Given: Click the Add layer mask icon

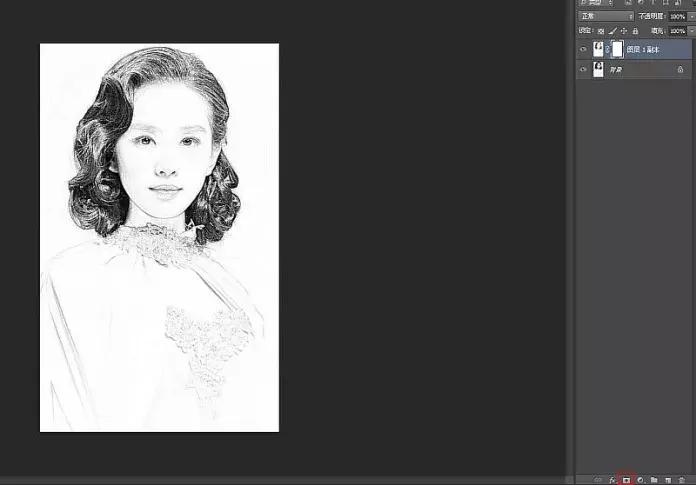Looking at the screenshot, I should coord(626,480).
